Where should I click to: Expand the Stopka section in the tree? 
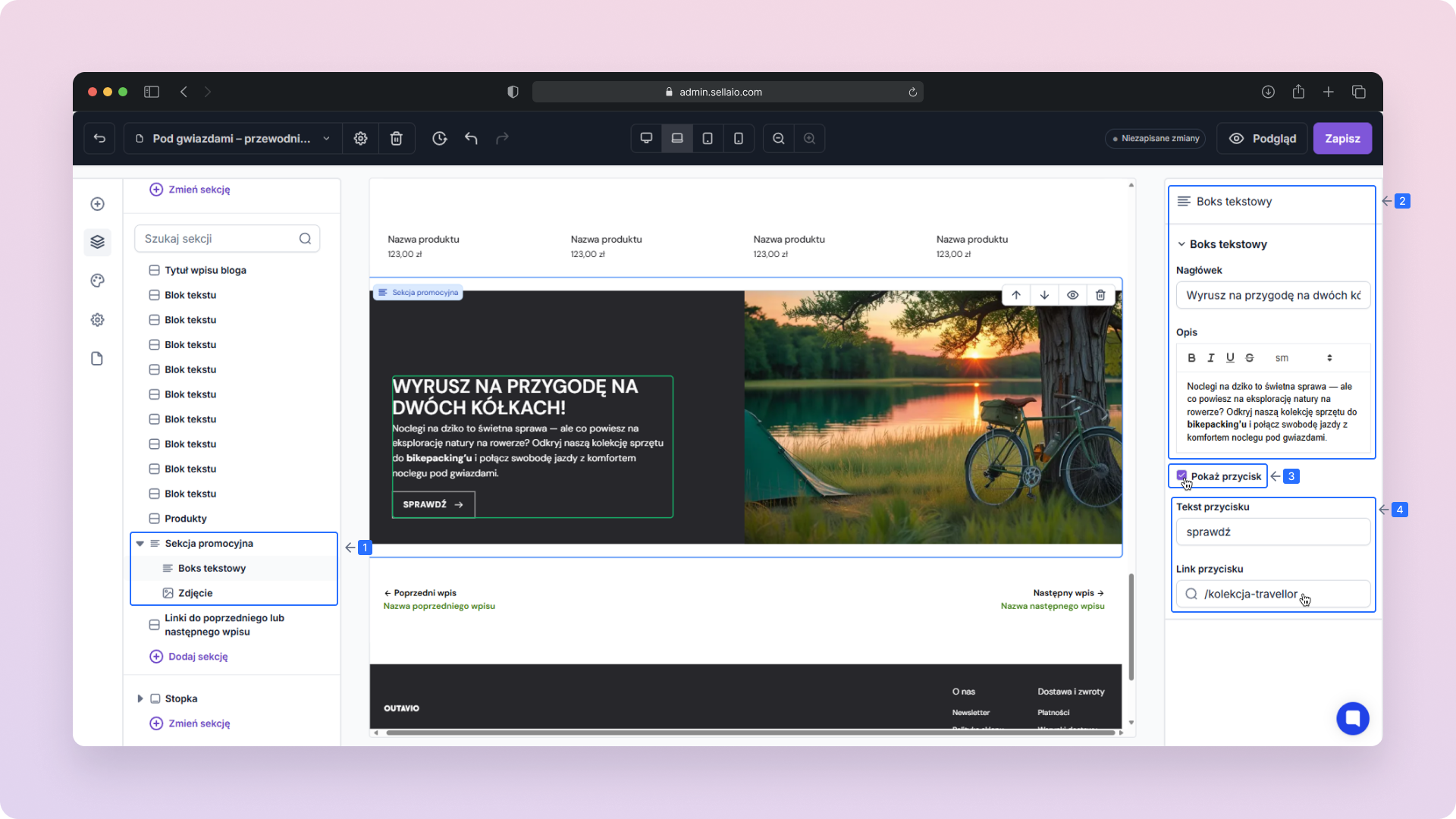click(140, 698)
